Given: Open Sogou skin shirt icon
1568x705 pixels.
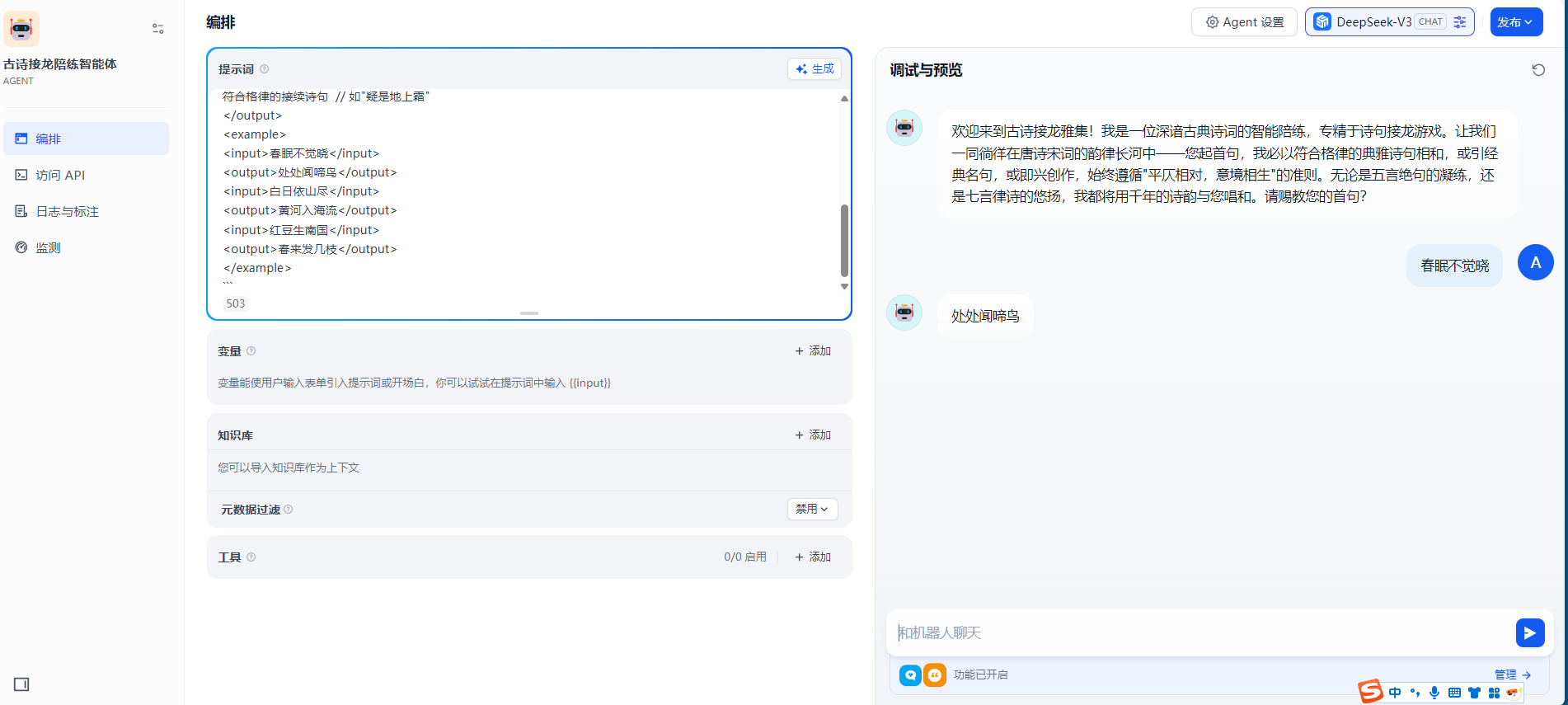Looking at the screenshot, I should pyautogui.click(x=1474, y=693).
